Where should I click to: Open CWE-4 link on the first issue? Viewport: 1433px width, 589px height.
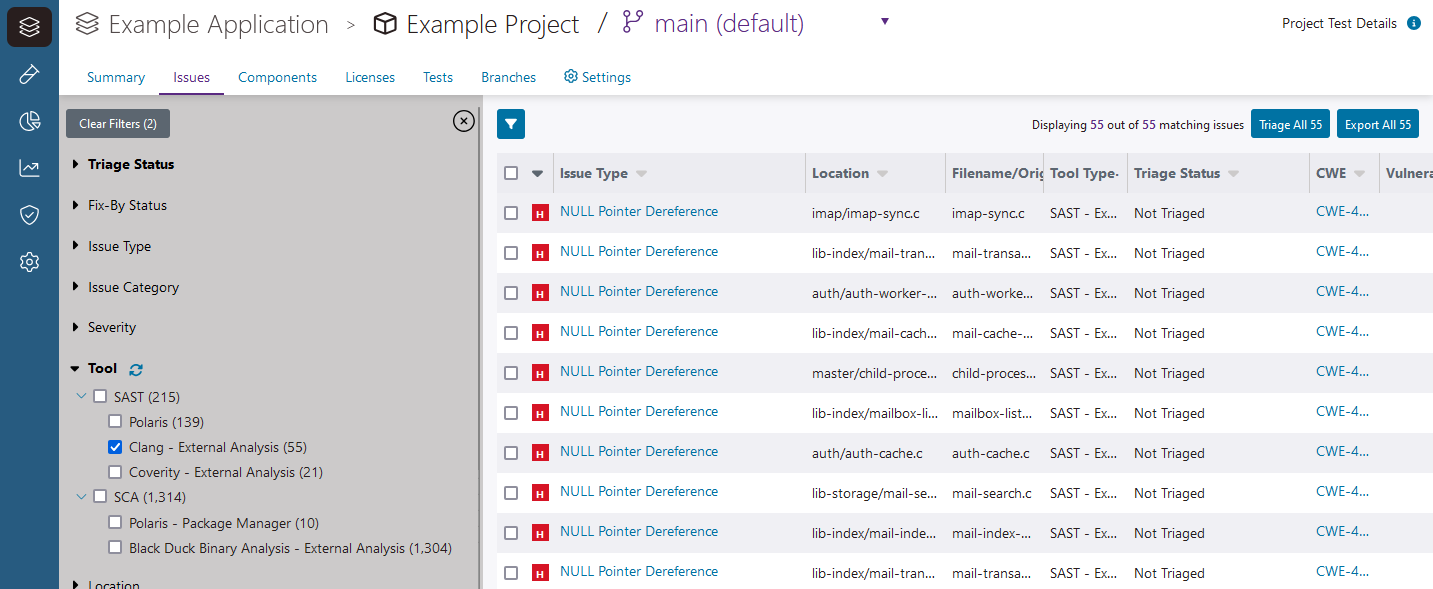pyautogui.click(x=1340, y=212)
